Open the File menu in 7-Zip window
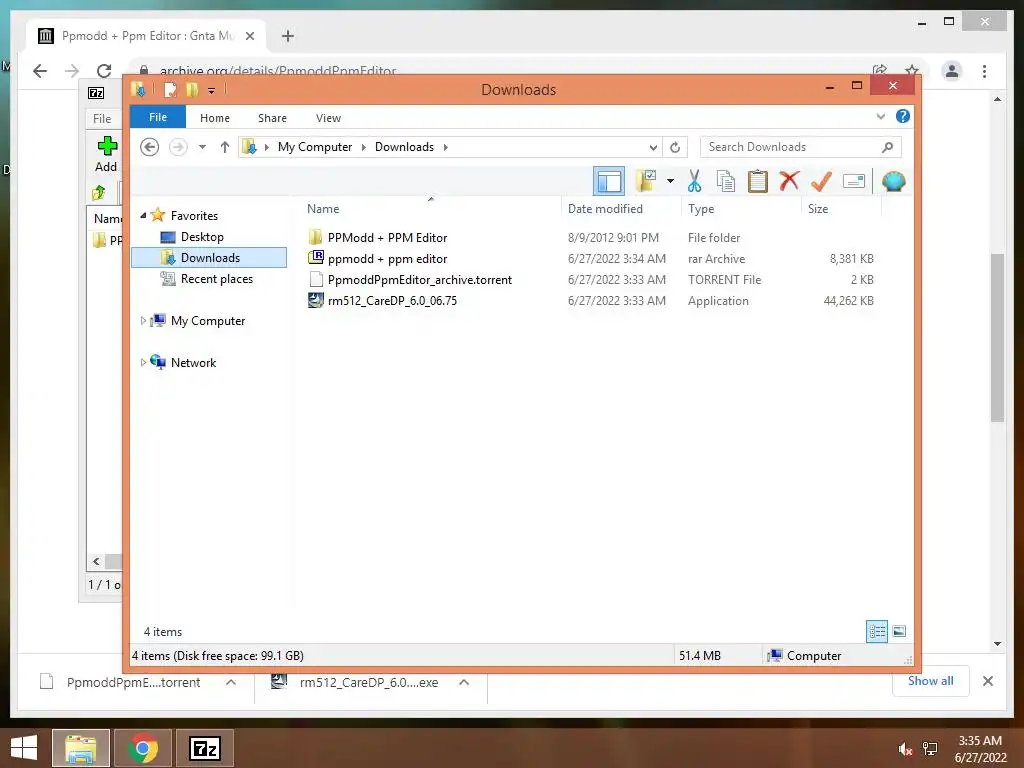 pyautogui.click(x=103, y=118)
